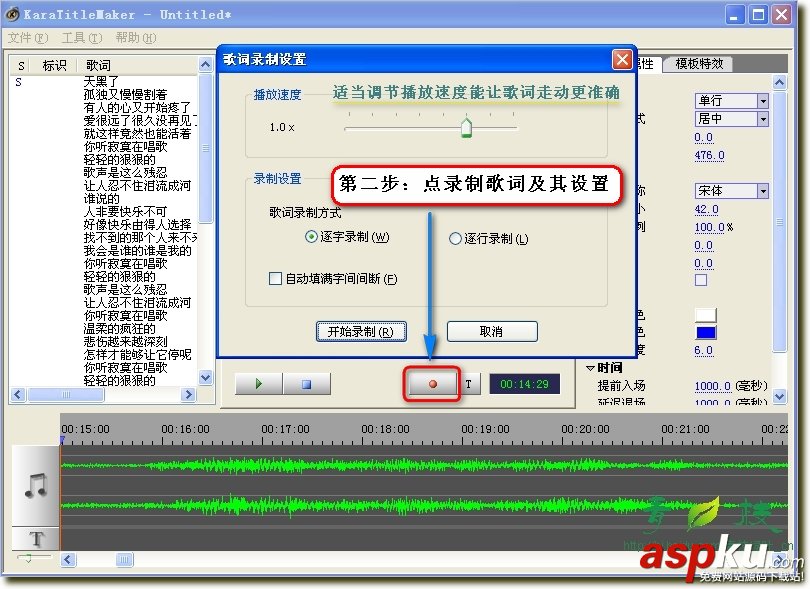The height and width of the screenshot is (589, 810).
Task: Click the 取消 button
Action: [492, 332]
